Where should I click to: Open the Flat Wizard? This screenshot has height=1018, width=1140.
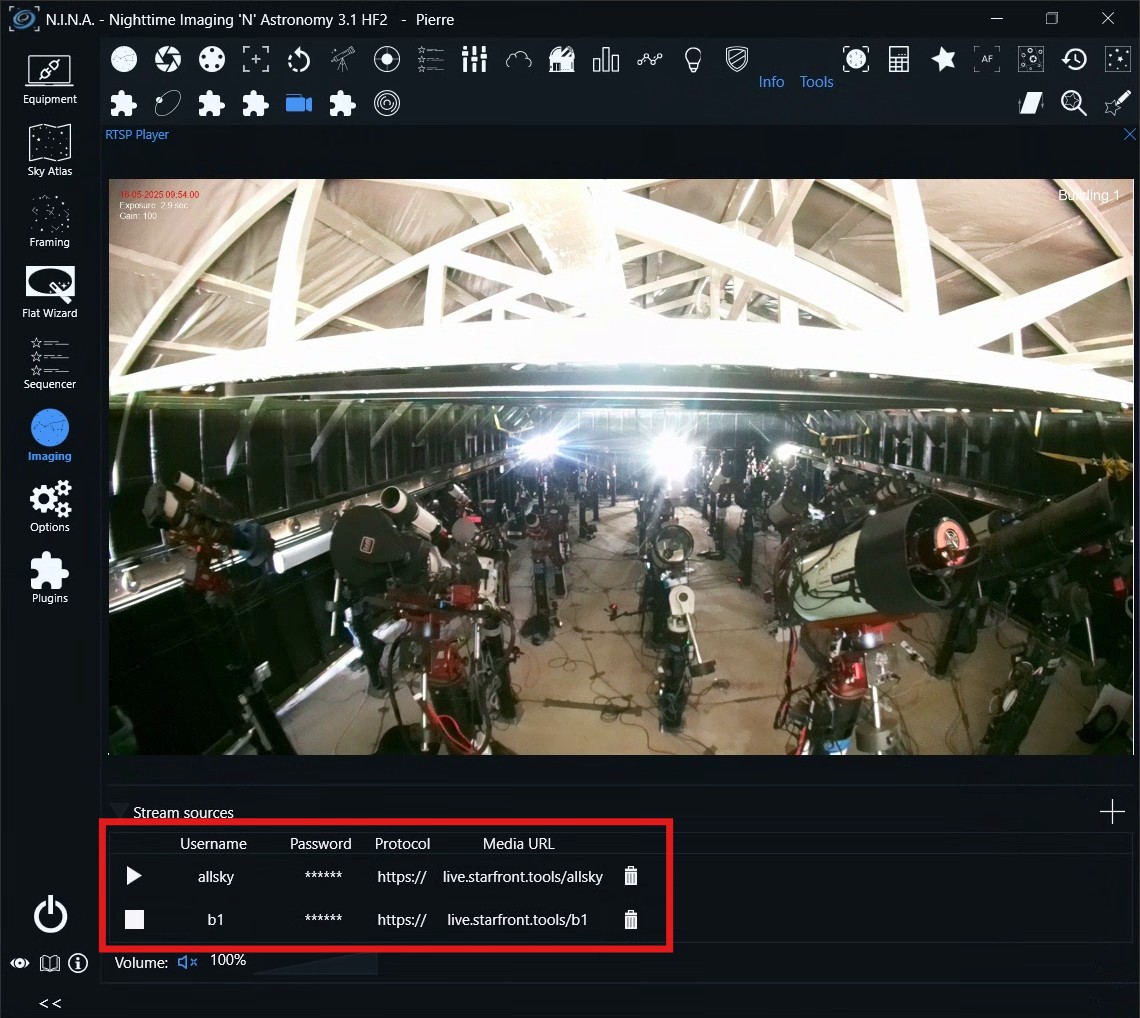(50, 292)
